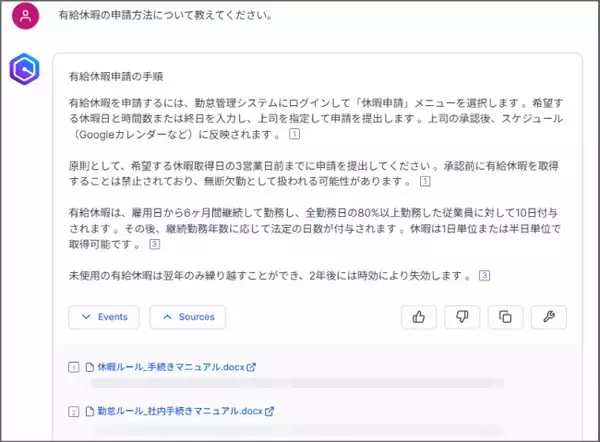This screenshot has height=442, width=600.
Task: Click the number 2 badge in sources list
Action: 73,411
